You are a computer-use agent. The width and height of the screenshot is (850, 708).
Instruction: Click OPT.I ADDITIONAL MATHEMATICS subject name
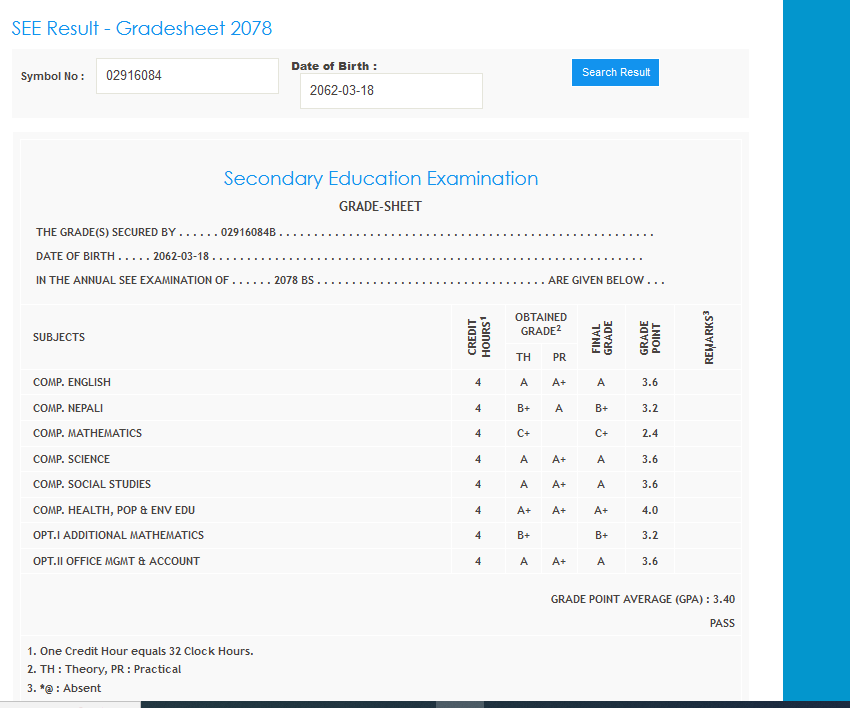coord(118,536)
